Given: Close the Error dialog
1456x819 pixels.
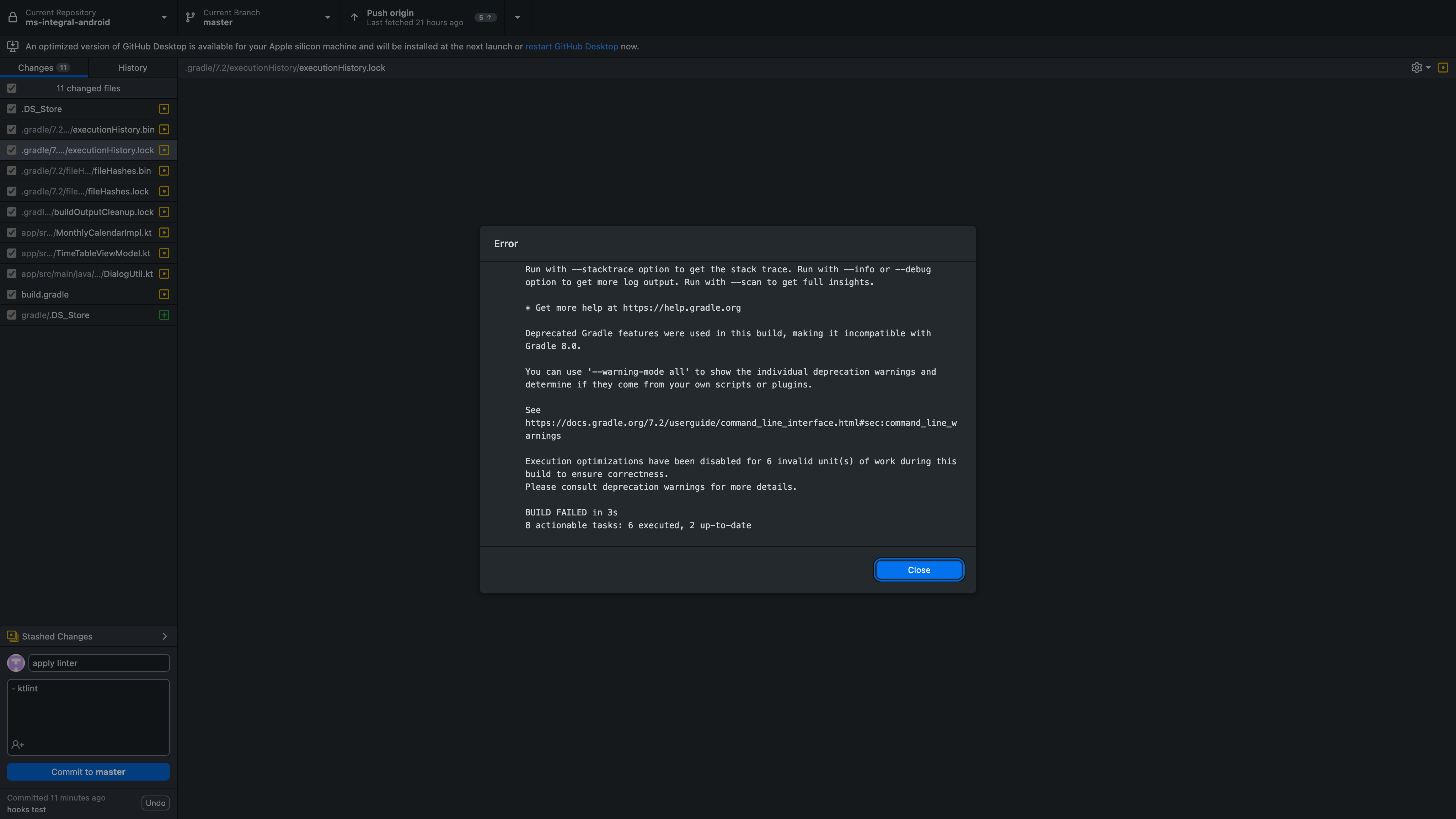Looking at the screenshot, I should tap(919, 570).
